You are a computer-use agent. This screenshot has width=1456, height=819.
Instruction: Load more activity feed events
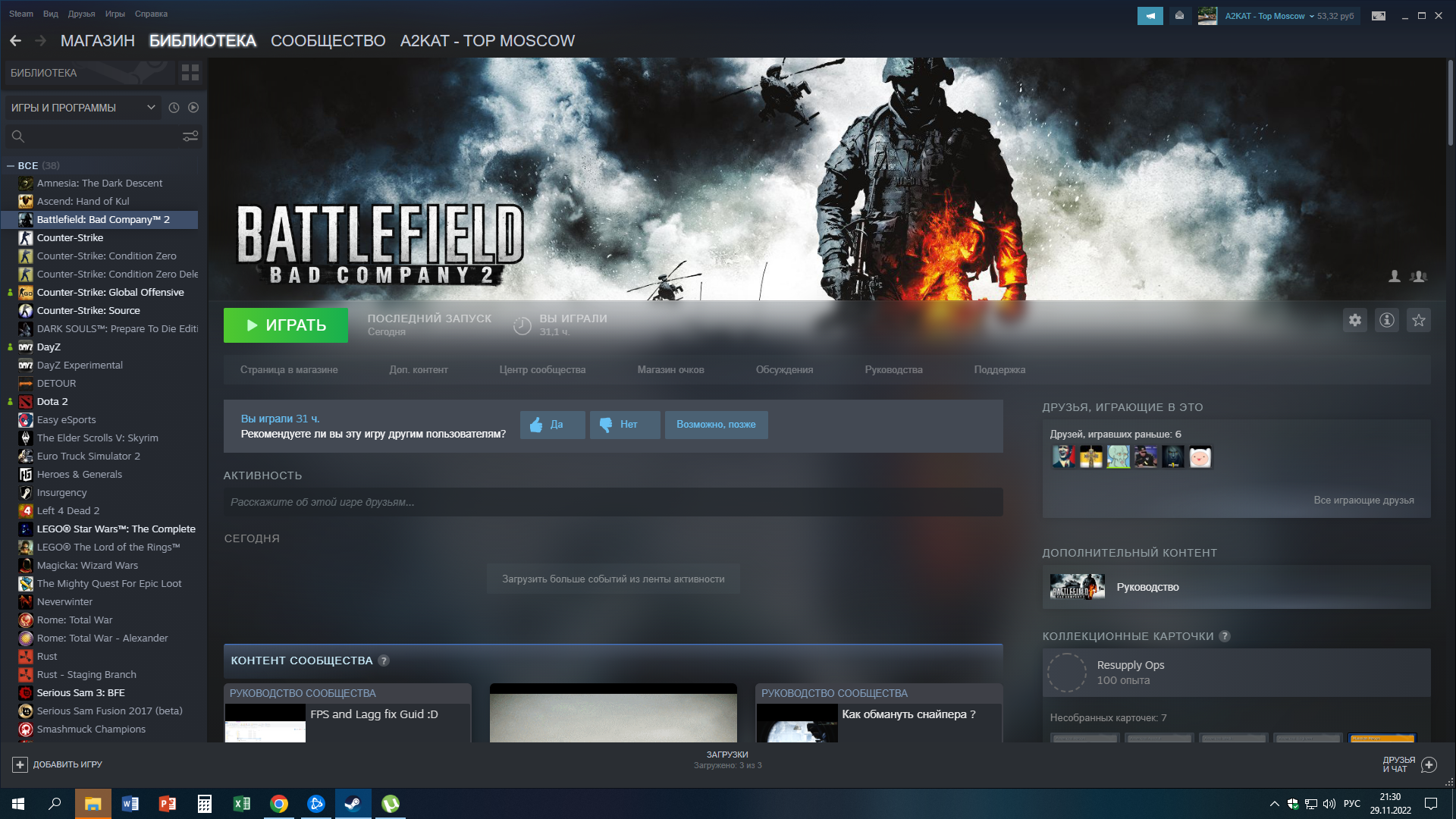(613, 579)
